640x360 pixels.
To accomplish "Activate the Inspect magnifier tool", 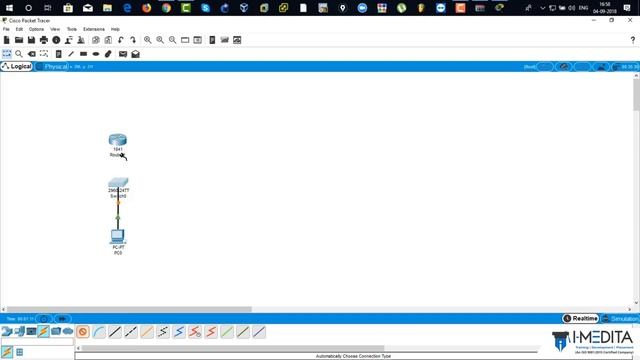I will (x=19, y=54).
